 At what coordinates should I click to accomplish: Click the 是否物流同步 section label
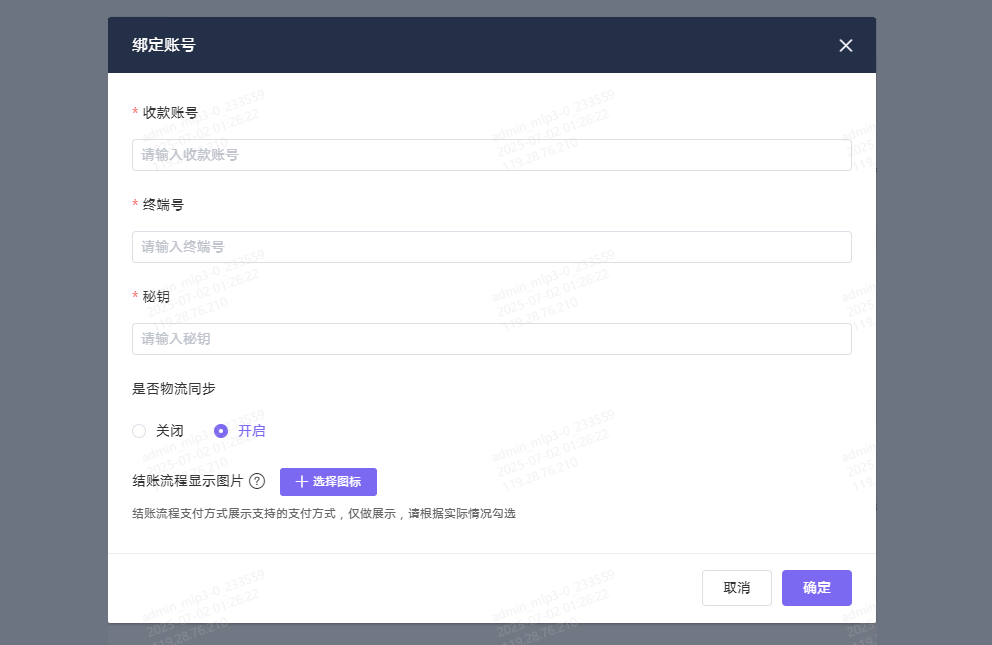pyautogui.click(x=173, y=389)
